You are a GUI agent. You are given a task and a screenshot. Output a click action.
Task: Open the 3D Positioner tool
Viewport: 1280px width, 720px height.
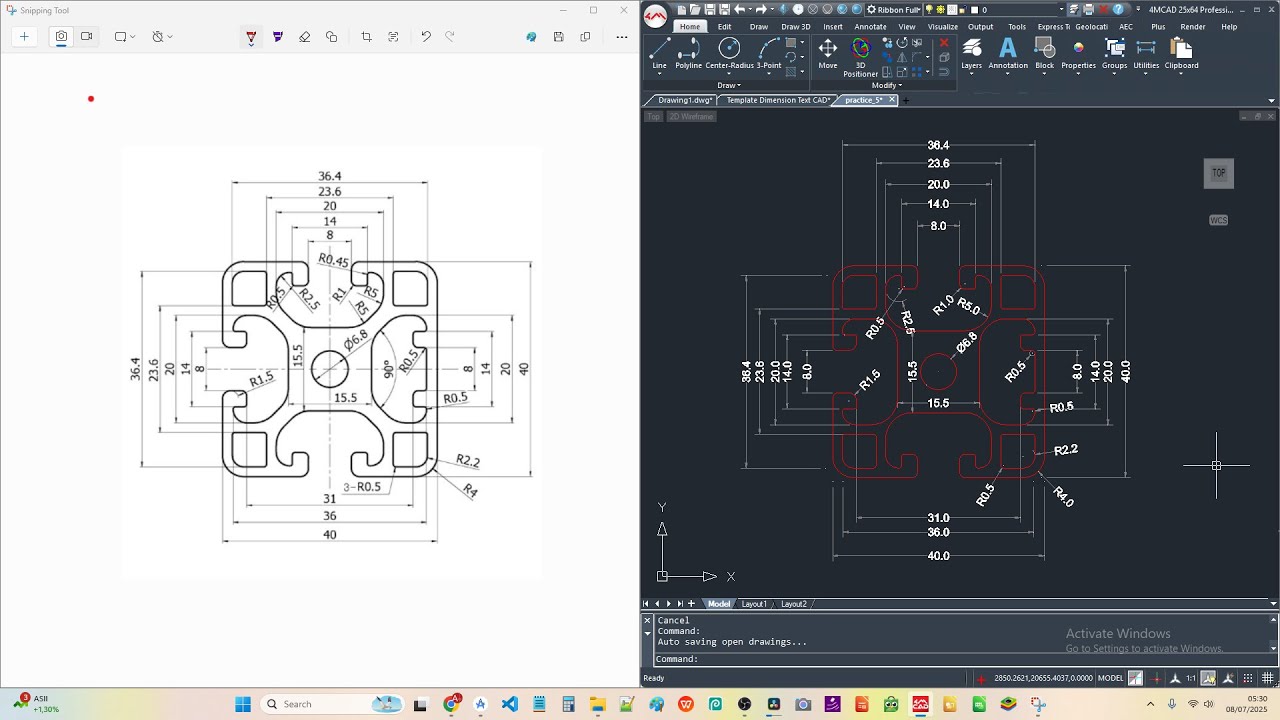(x=861, y=58)
